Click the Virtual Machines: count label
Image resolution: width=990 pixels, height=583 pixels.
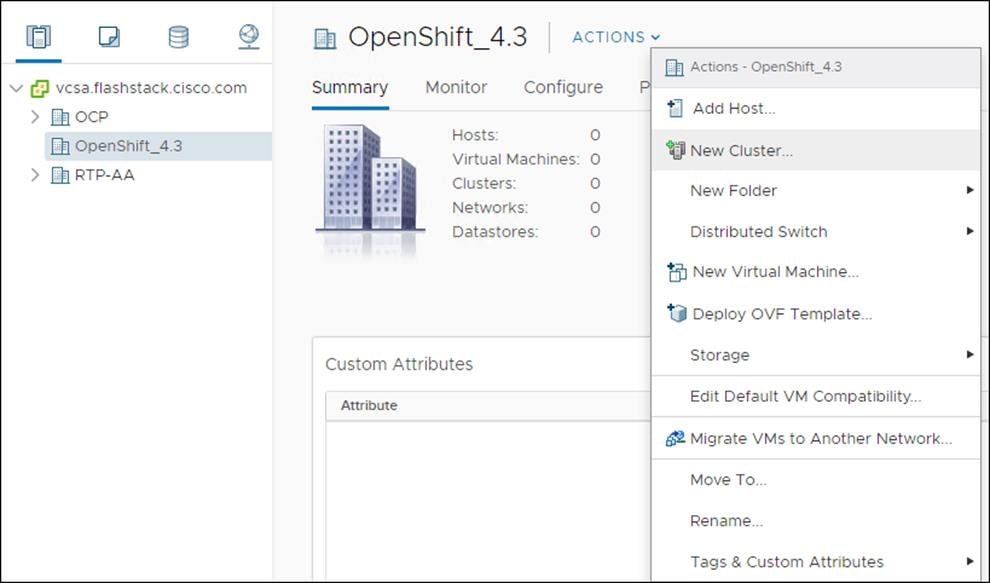click(x=515, y=159)
